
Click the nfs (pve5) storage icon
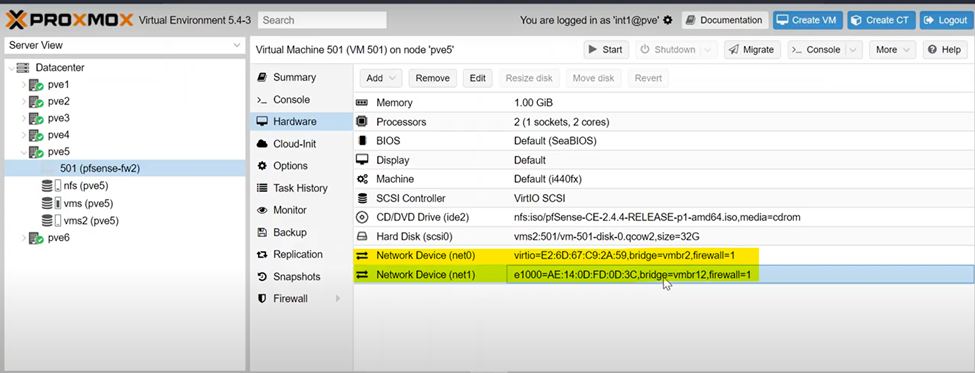[51, 185]
